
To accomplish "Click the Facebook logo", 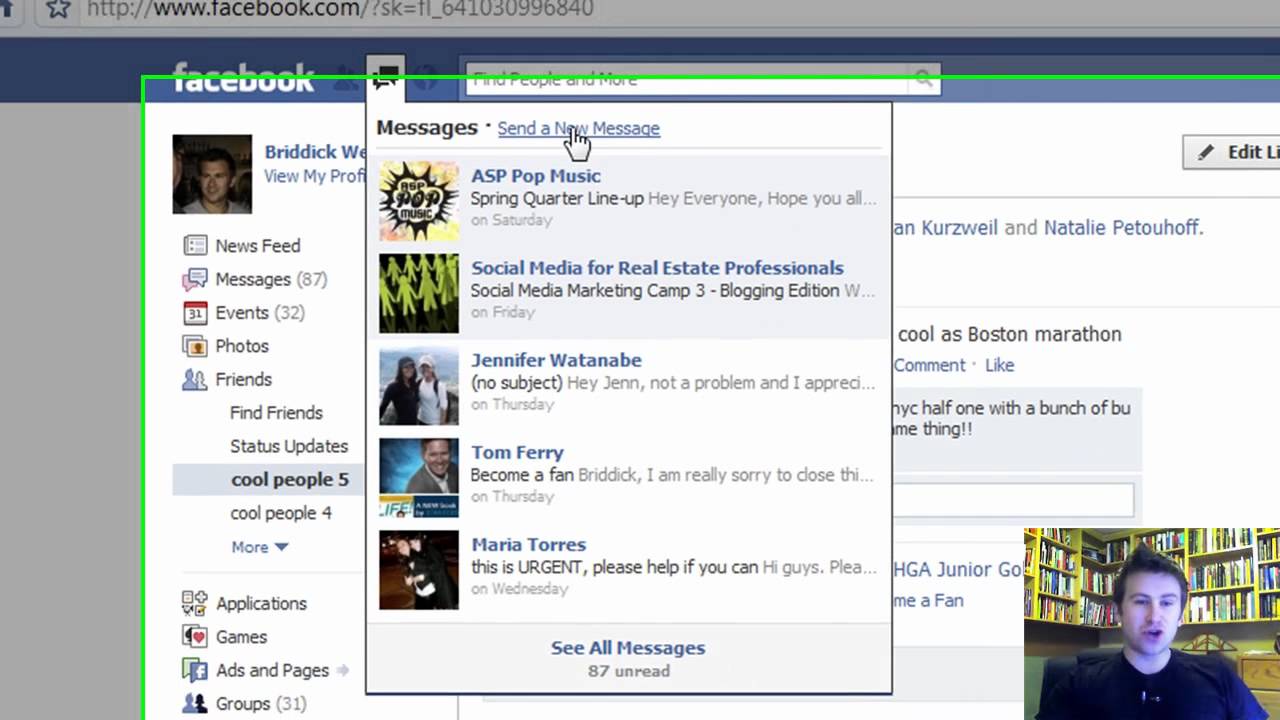I will 243,79.
